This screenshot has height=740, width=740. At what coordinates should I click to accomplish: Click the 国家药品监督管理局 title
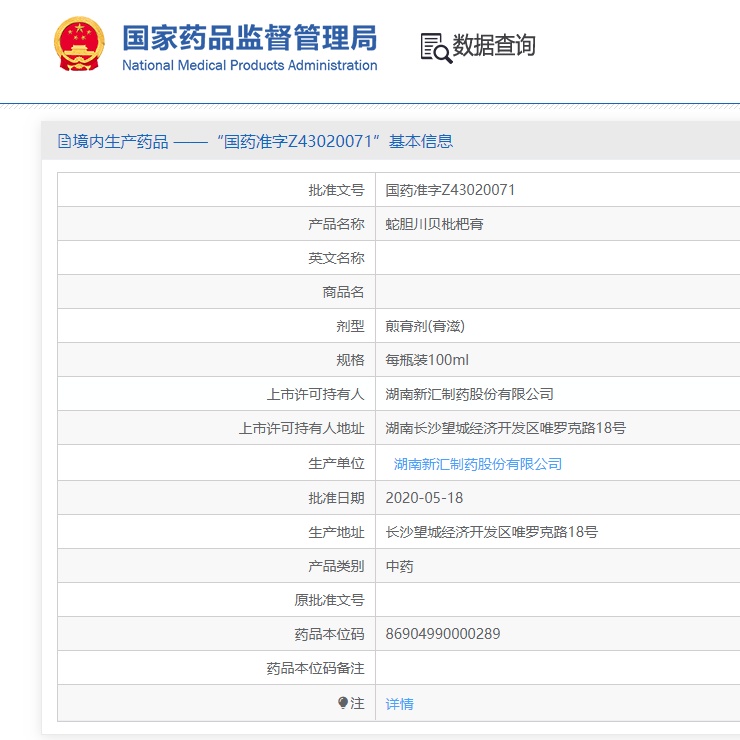tap(250, 38)
